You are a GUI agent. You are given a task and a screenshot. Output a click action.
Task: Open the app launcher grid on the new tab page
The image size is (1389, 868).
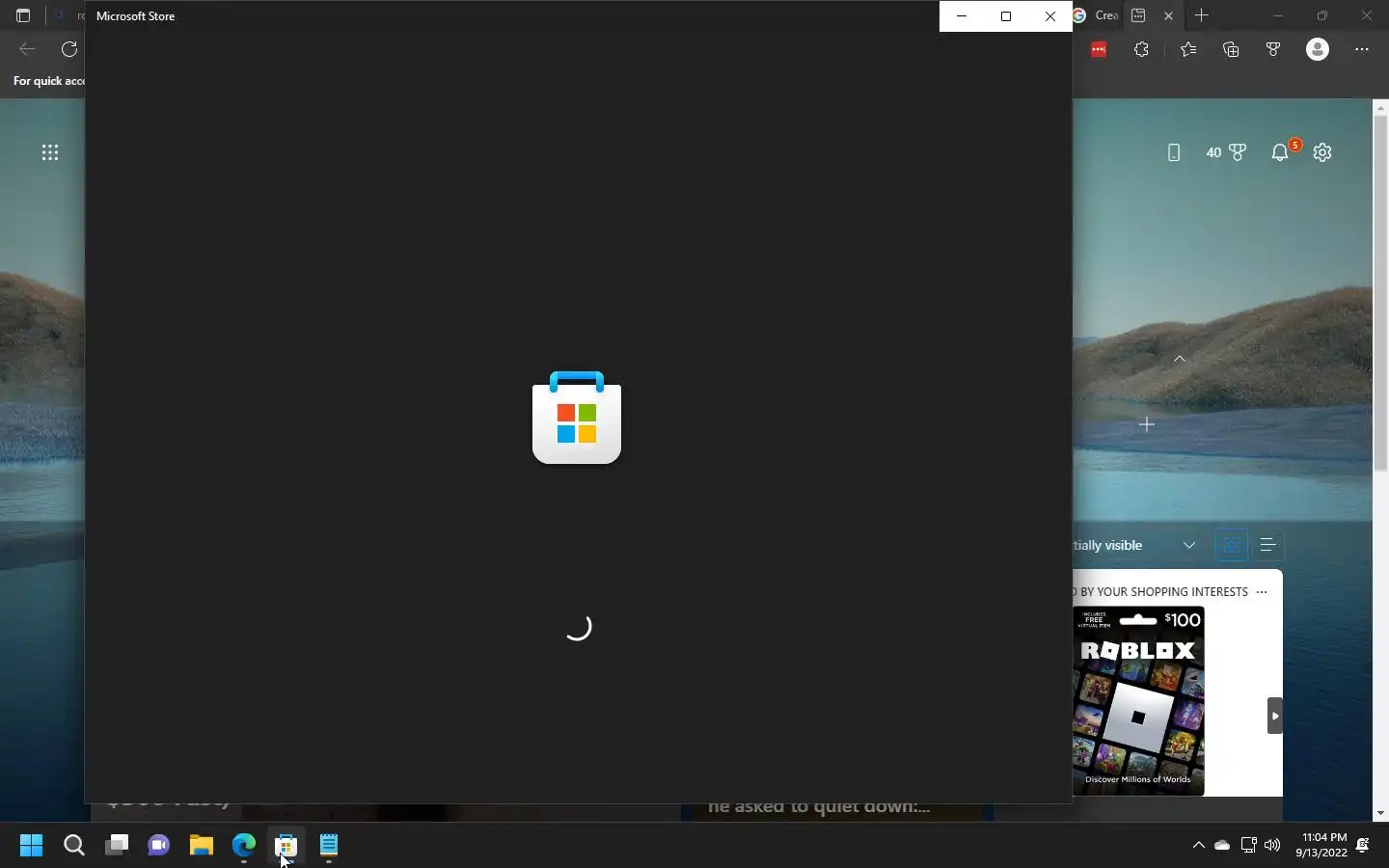pos(50,152)
